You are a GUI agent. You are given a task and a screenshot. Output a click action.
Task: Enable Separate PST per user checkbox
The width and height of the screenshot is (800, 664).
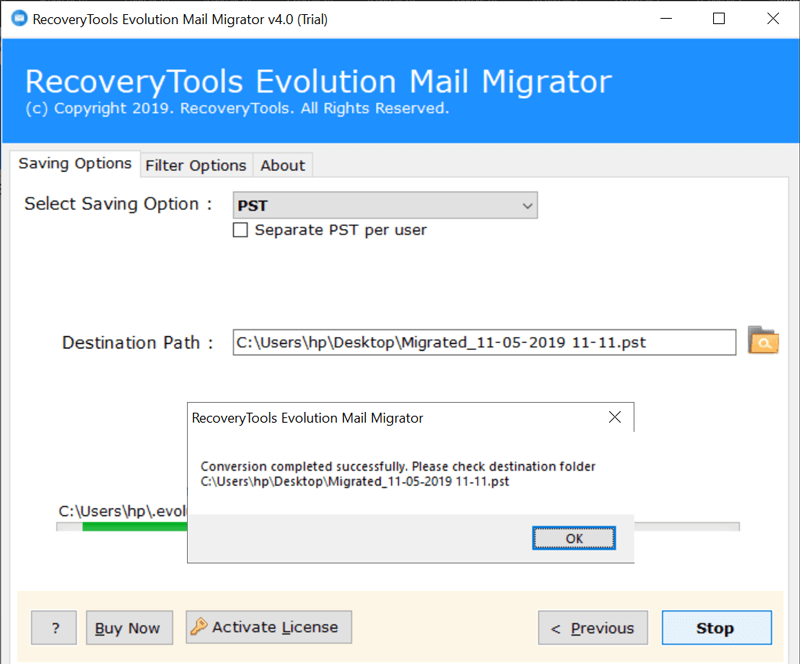[x=240, y=230]
